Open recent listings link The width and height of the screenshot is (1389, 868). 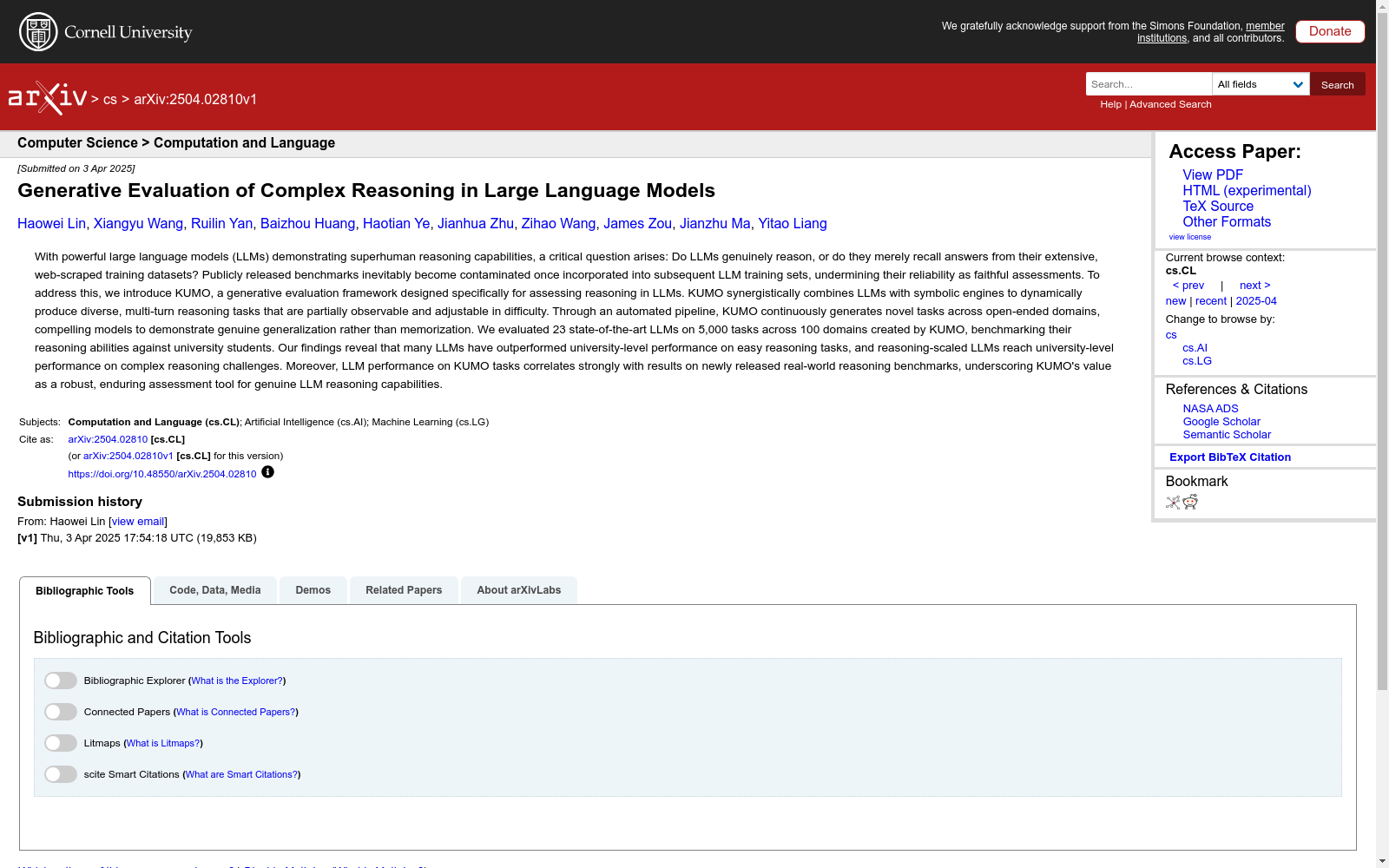tap(1211, 301)
